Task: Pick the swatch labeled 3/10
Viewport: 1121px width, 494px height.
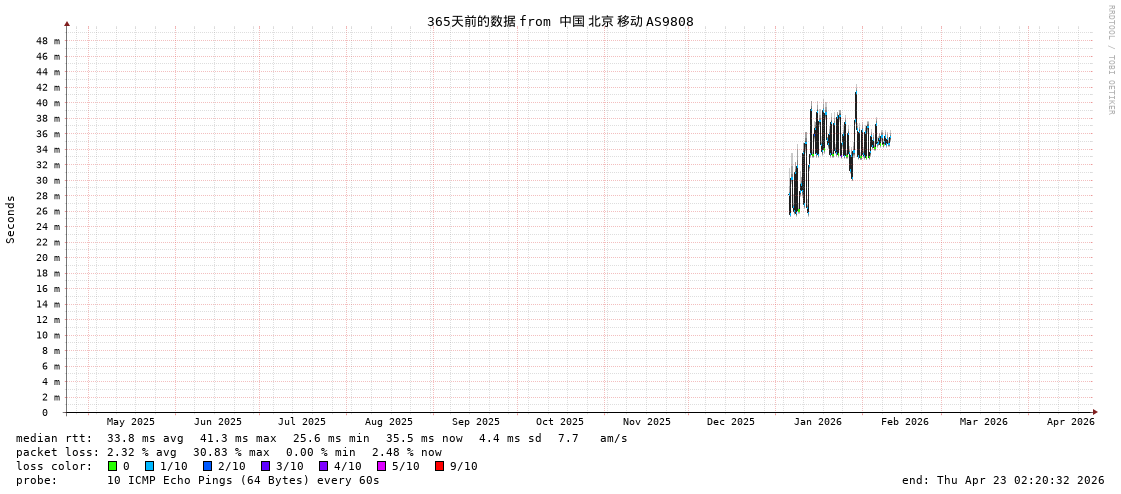Action: tap(266, 466)
